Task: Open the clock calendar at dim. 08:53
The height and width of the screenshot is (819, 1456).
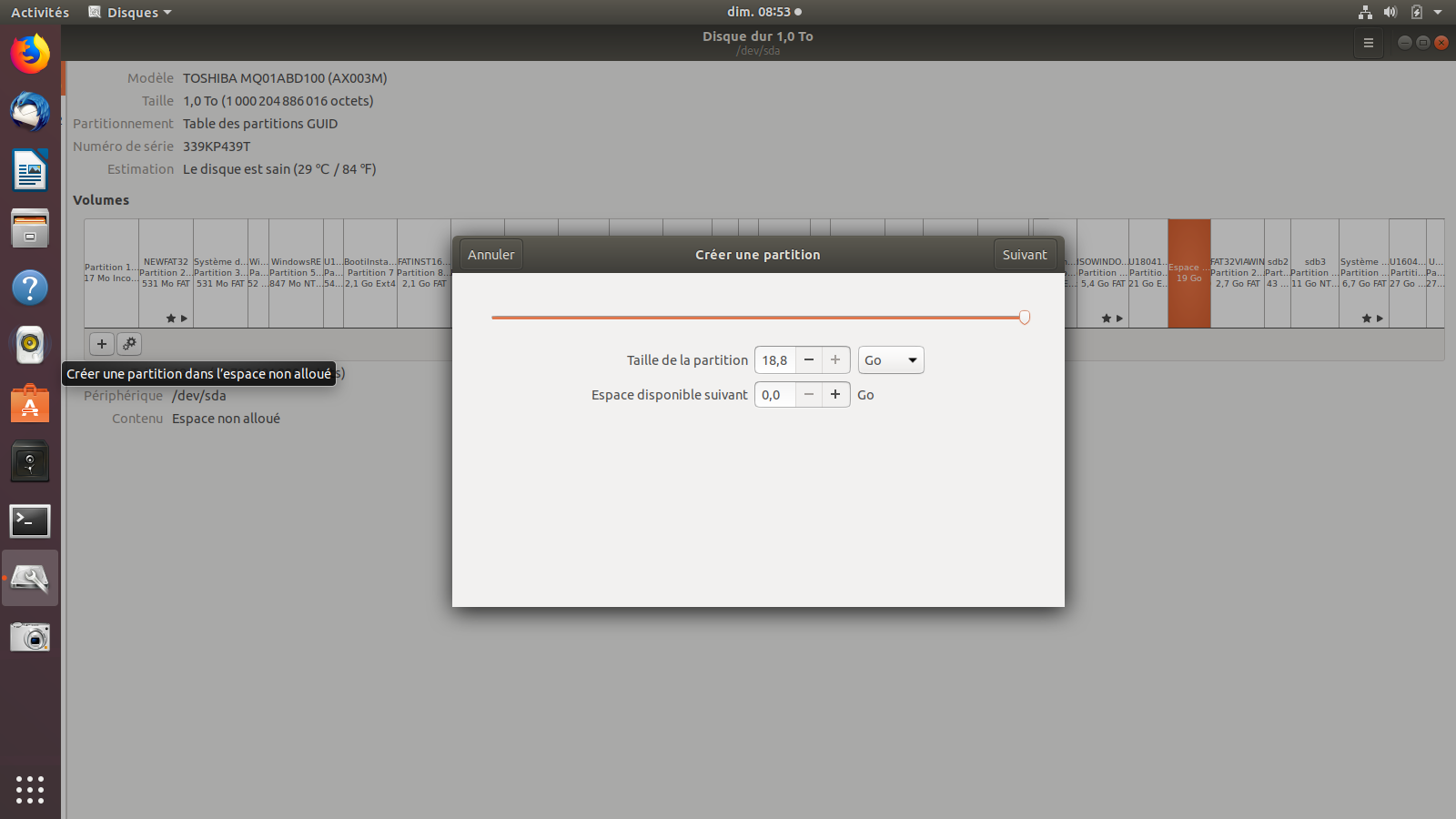Action: pyautogui.click(x=763, y=12)
